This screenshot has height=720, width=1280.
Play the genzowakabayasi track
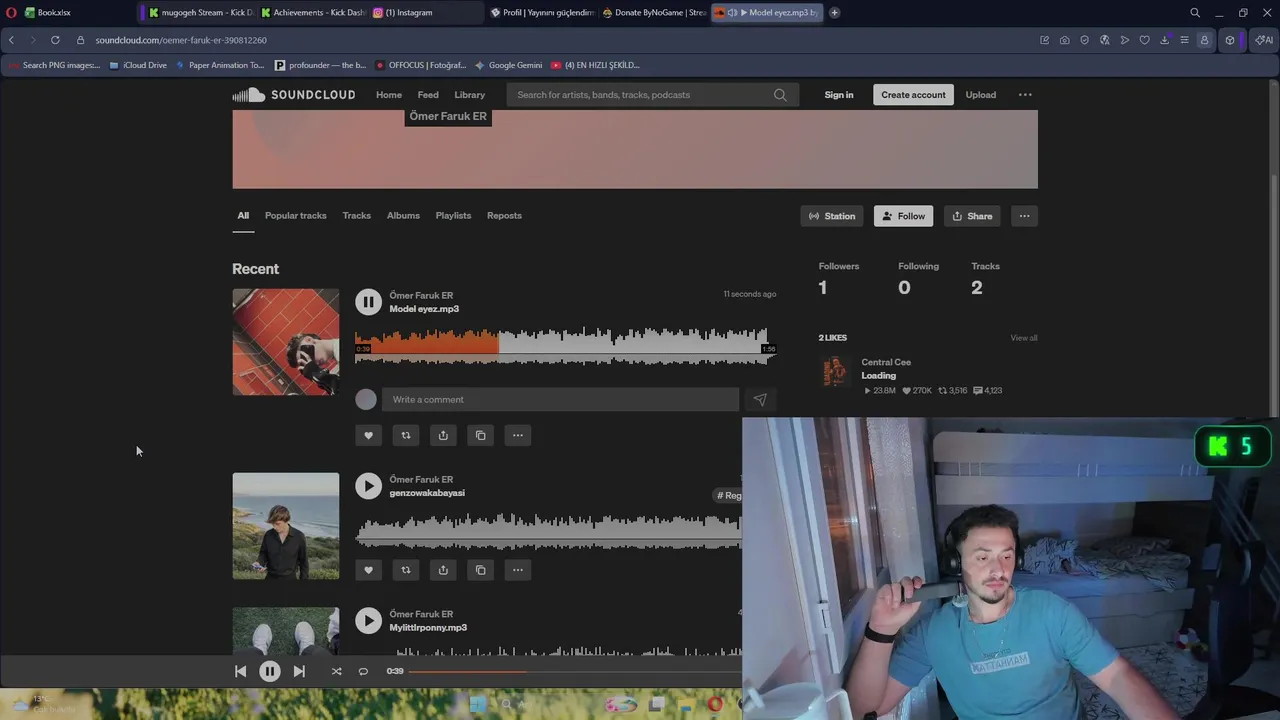pos(368,486)
